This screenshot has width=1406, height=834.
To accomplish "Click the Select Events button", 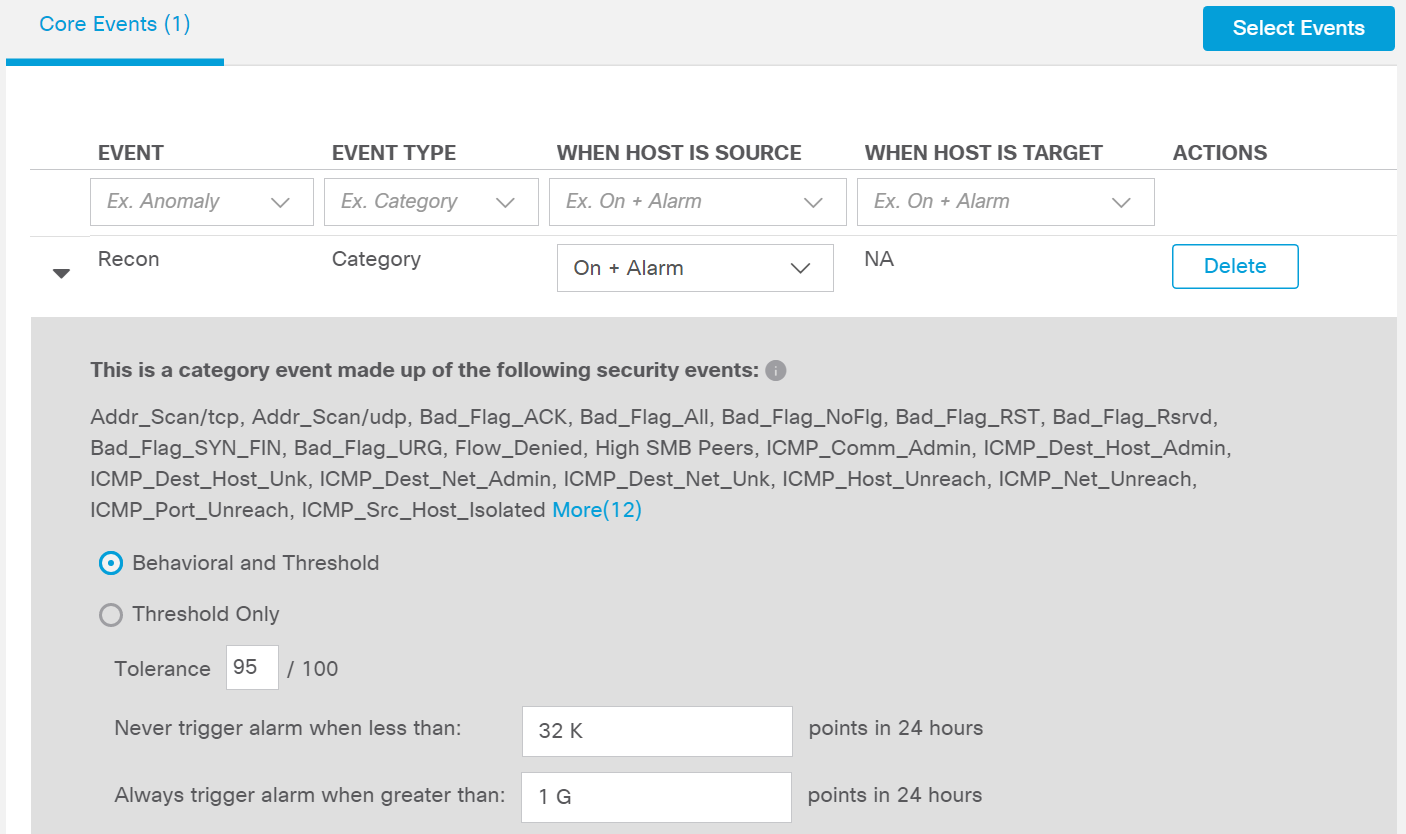I will tap(1298, 28).
